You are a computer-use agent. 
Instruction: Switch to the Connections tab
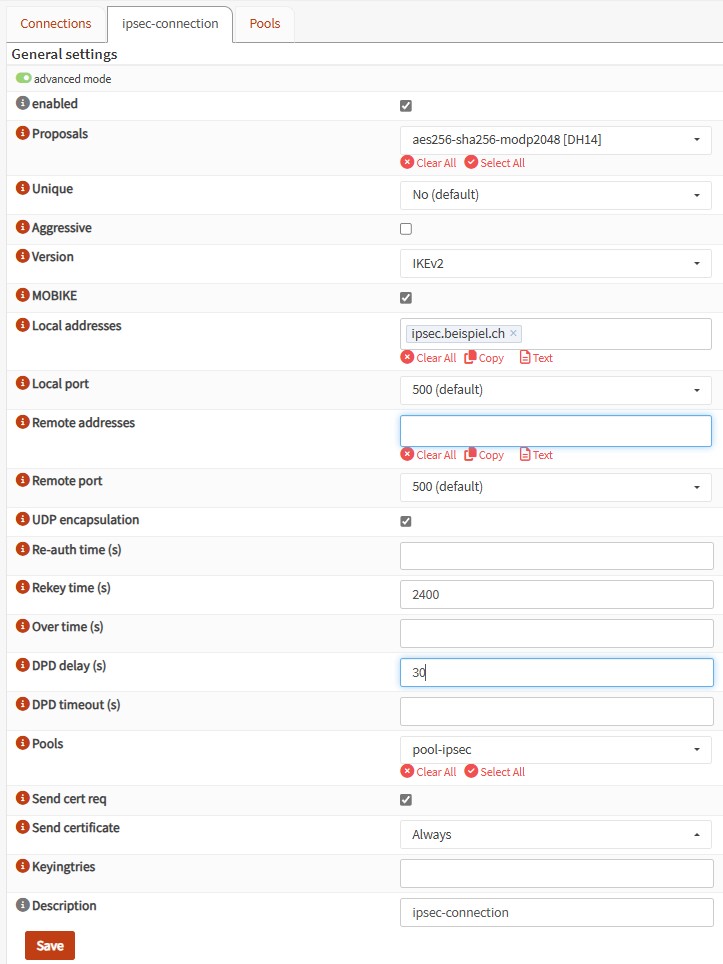[56, 23]
